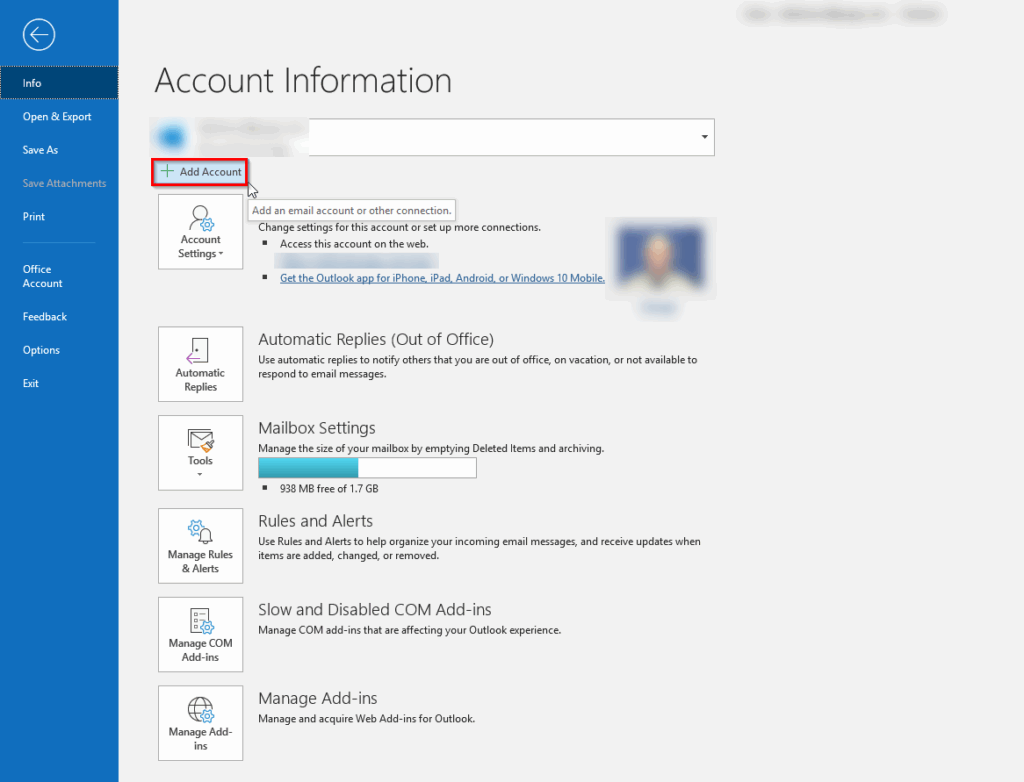The image size is (1024, 782).
Task: Open Automatic Replies settings
Action: (200, 364)
